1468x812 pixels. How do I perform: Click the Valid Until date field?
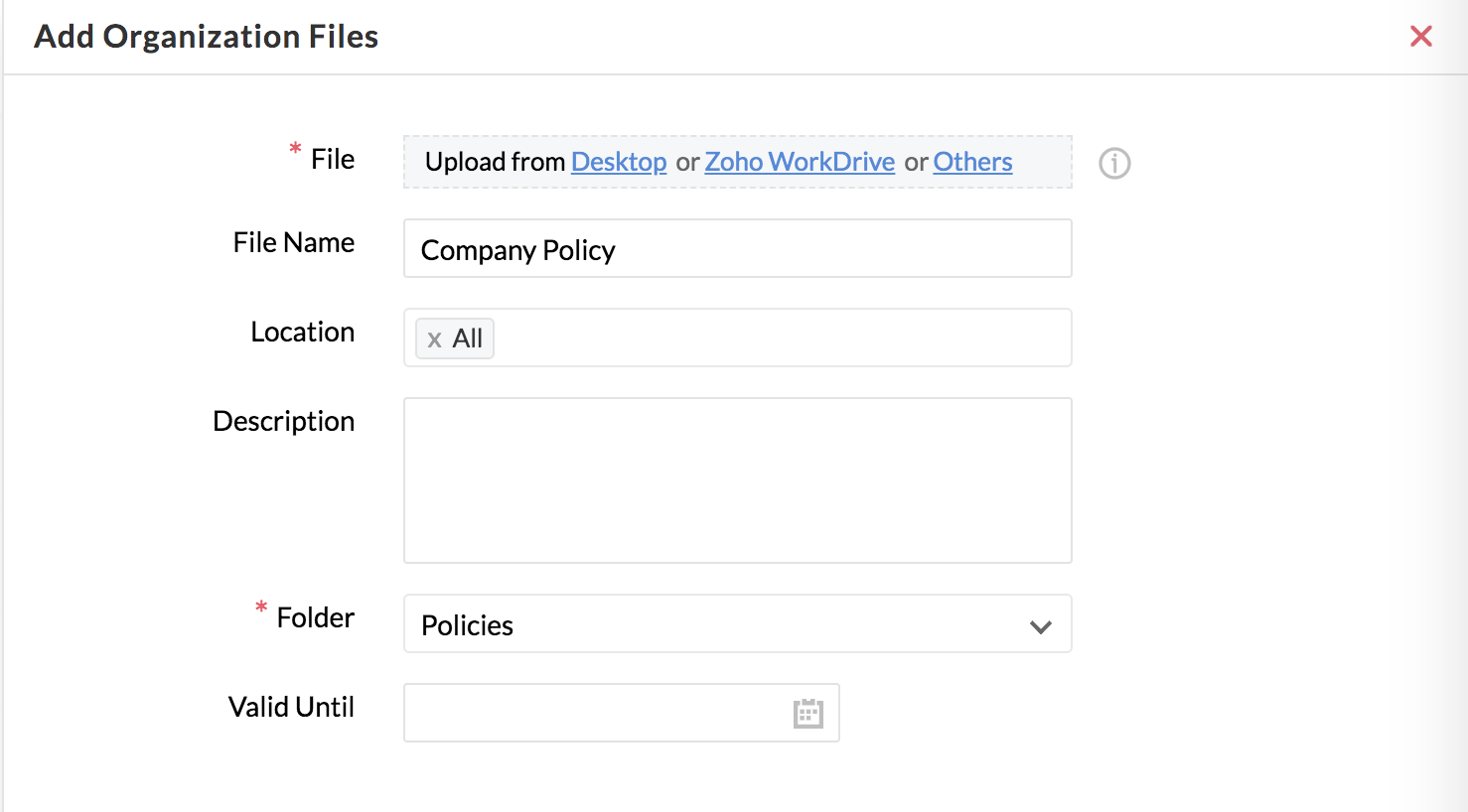click(x=622, y=713)
